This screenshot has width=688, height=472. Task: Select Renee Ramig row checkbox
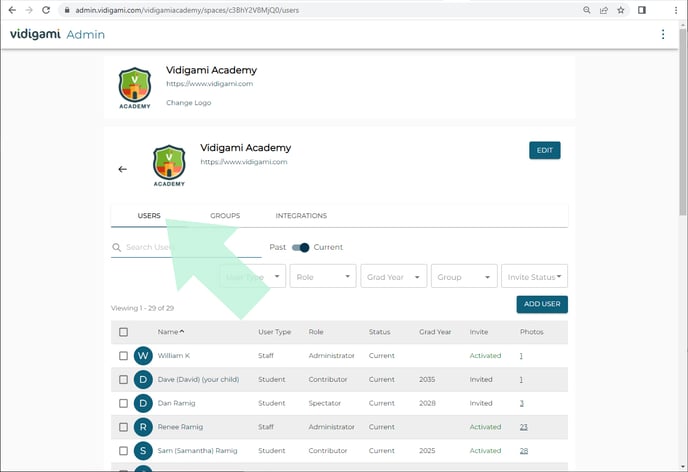[x=123, y=426]
